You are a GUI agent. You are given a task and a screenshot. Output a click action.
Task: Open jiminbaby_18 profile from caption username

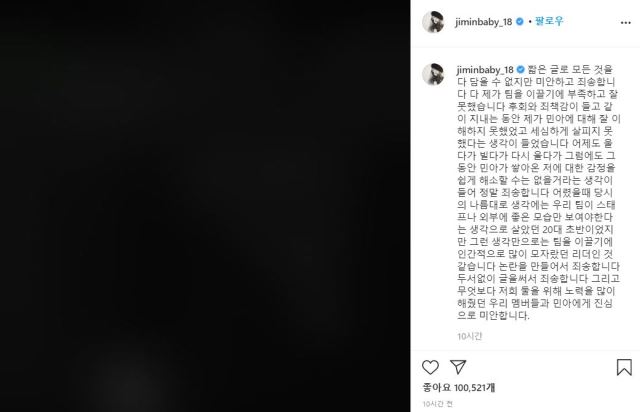[x=485, y=70]
